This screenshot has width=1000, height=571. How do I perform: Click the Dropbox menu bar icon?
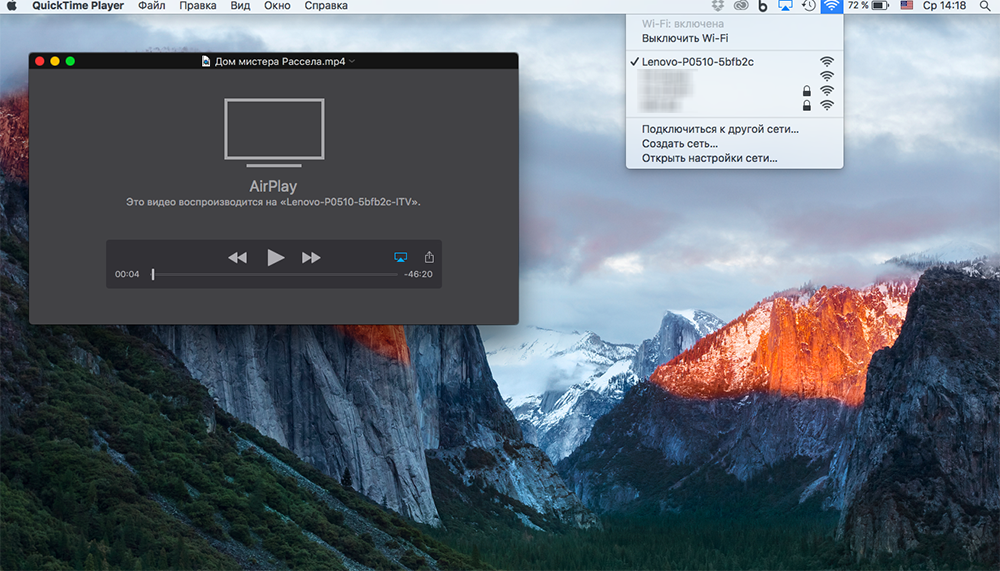click(x=718, y=6)
